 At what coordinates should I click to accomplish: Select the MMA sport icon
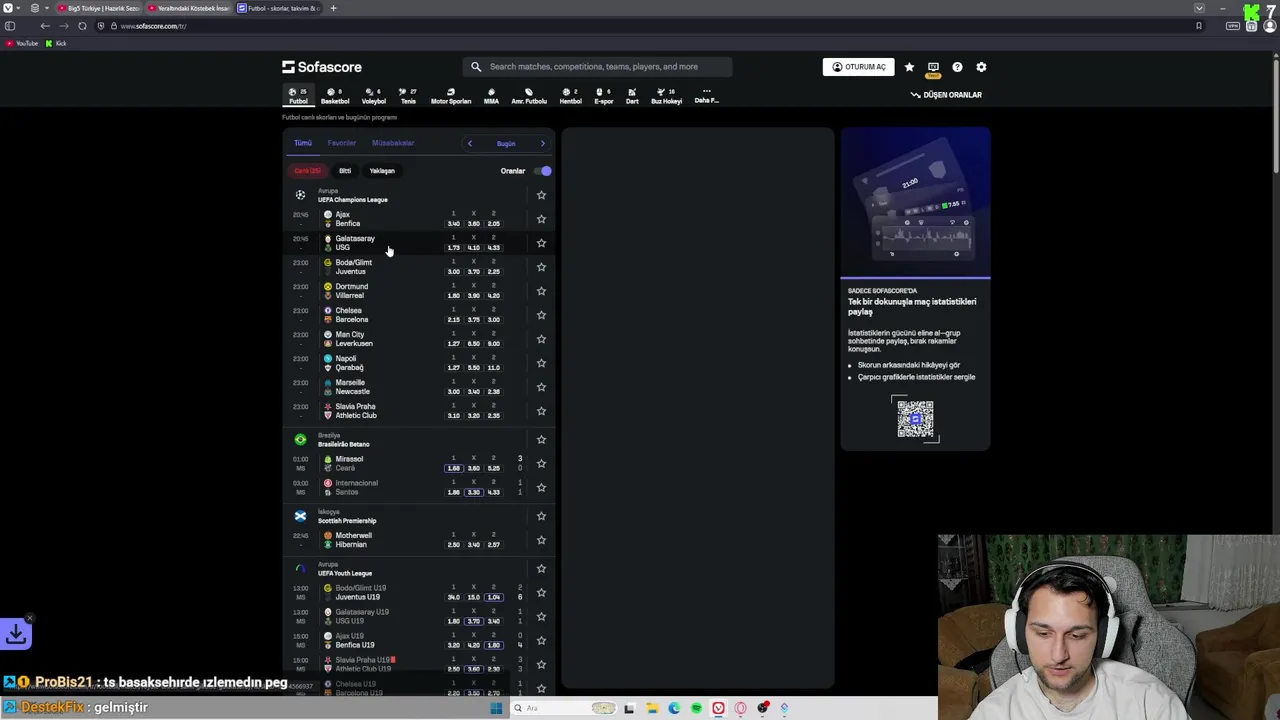[491, 96]
